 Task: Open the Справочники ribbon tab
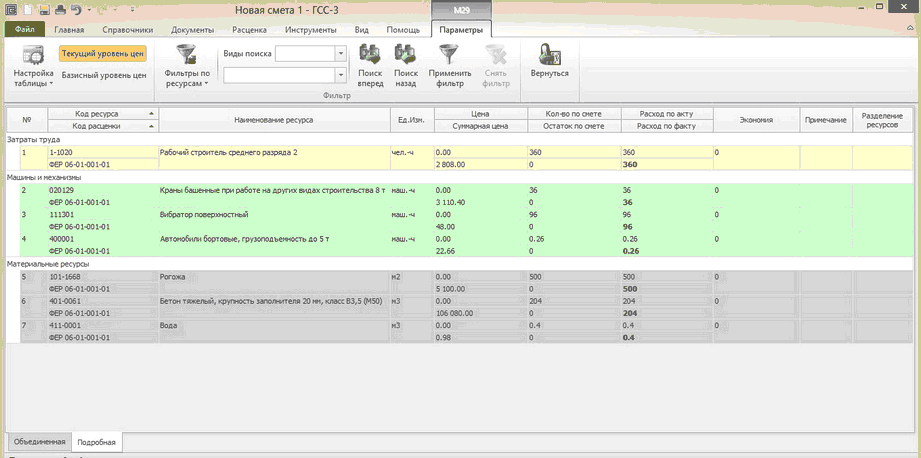pos(127,30)
